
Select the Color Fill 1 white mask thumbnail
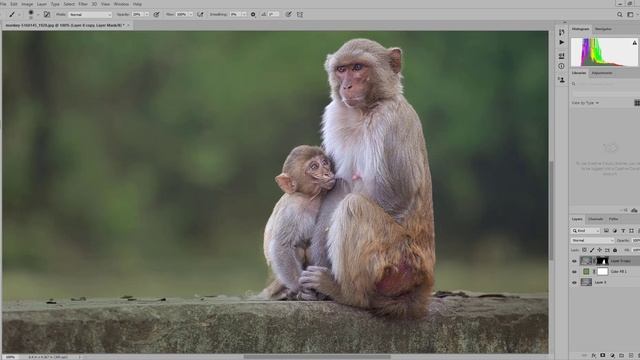602,271
